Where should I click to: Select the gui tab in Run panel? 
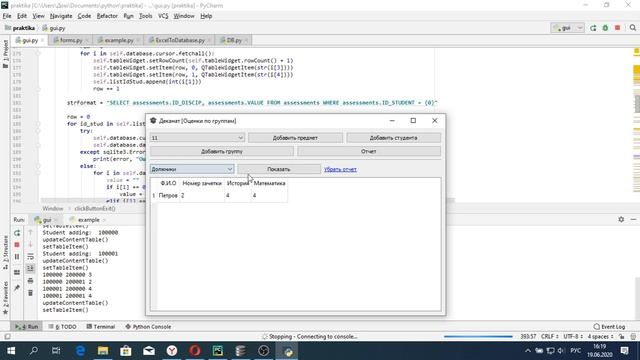(x=46, y=220)
